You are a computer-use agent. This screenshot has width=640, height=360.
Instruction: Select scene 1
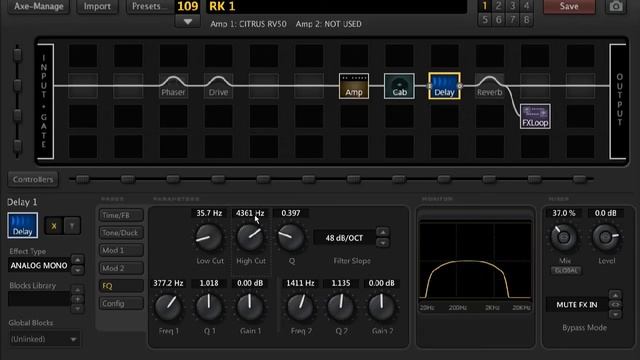pyautogui.click(x=484, y=6)
